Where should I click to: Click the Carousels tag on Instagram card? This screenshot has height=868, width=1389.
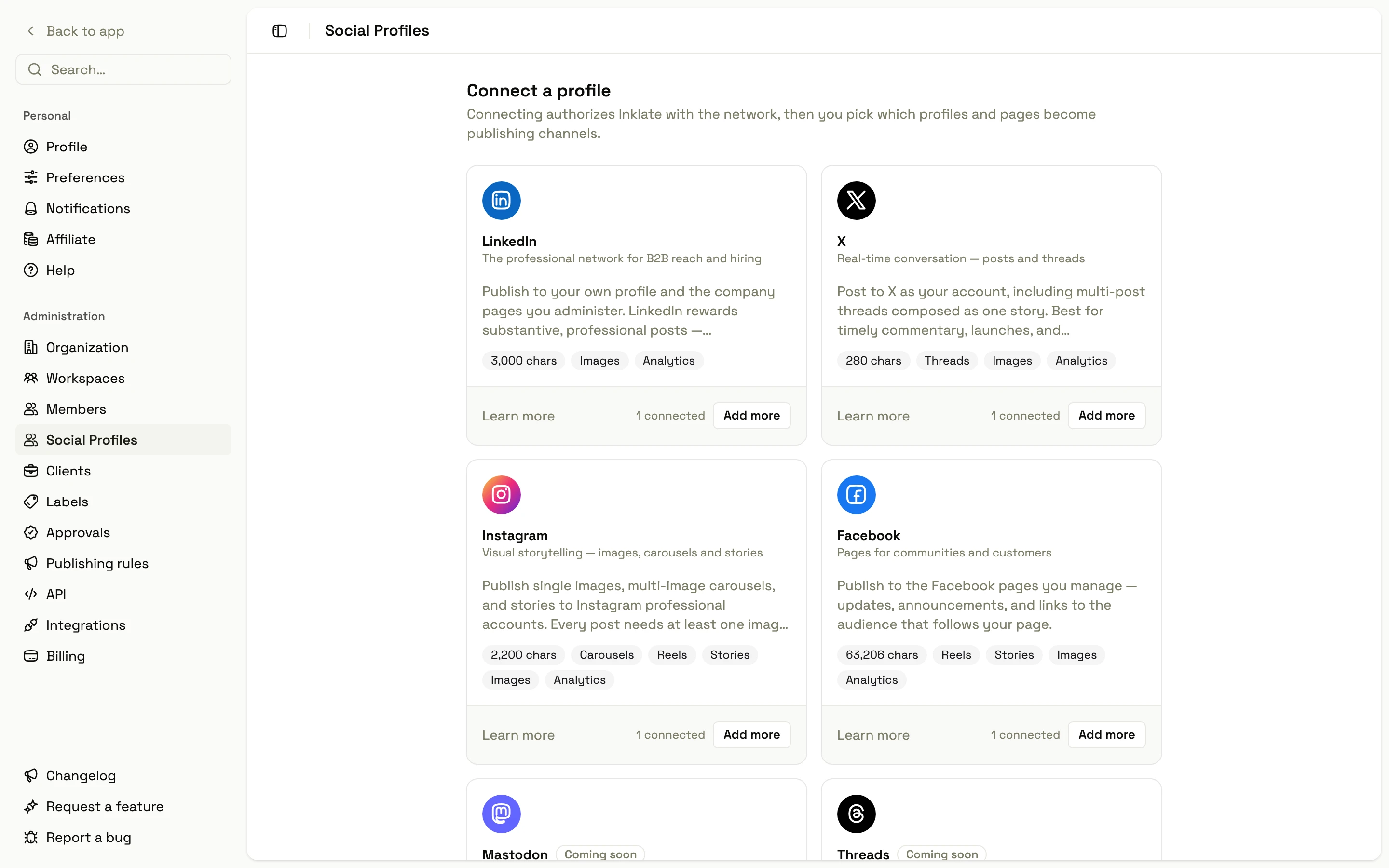[607, 654]
